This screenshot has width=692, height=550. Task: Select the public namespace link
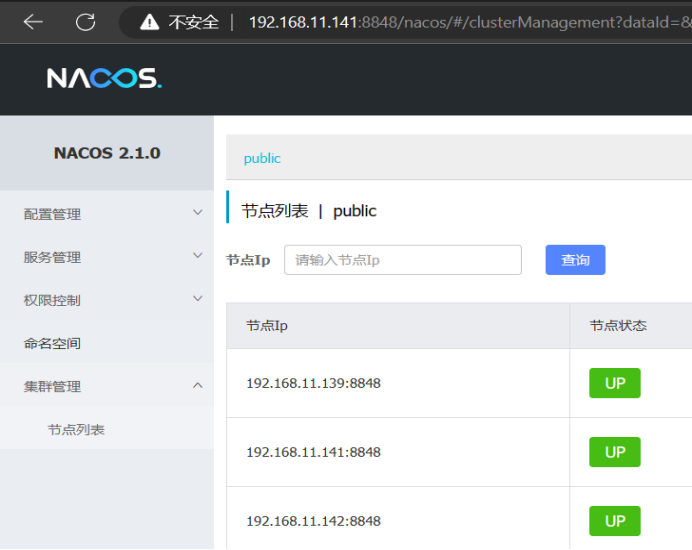click(262, 158)
